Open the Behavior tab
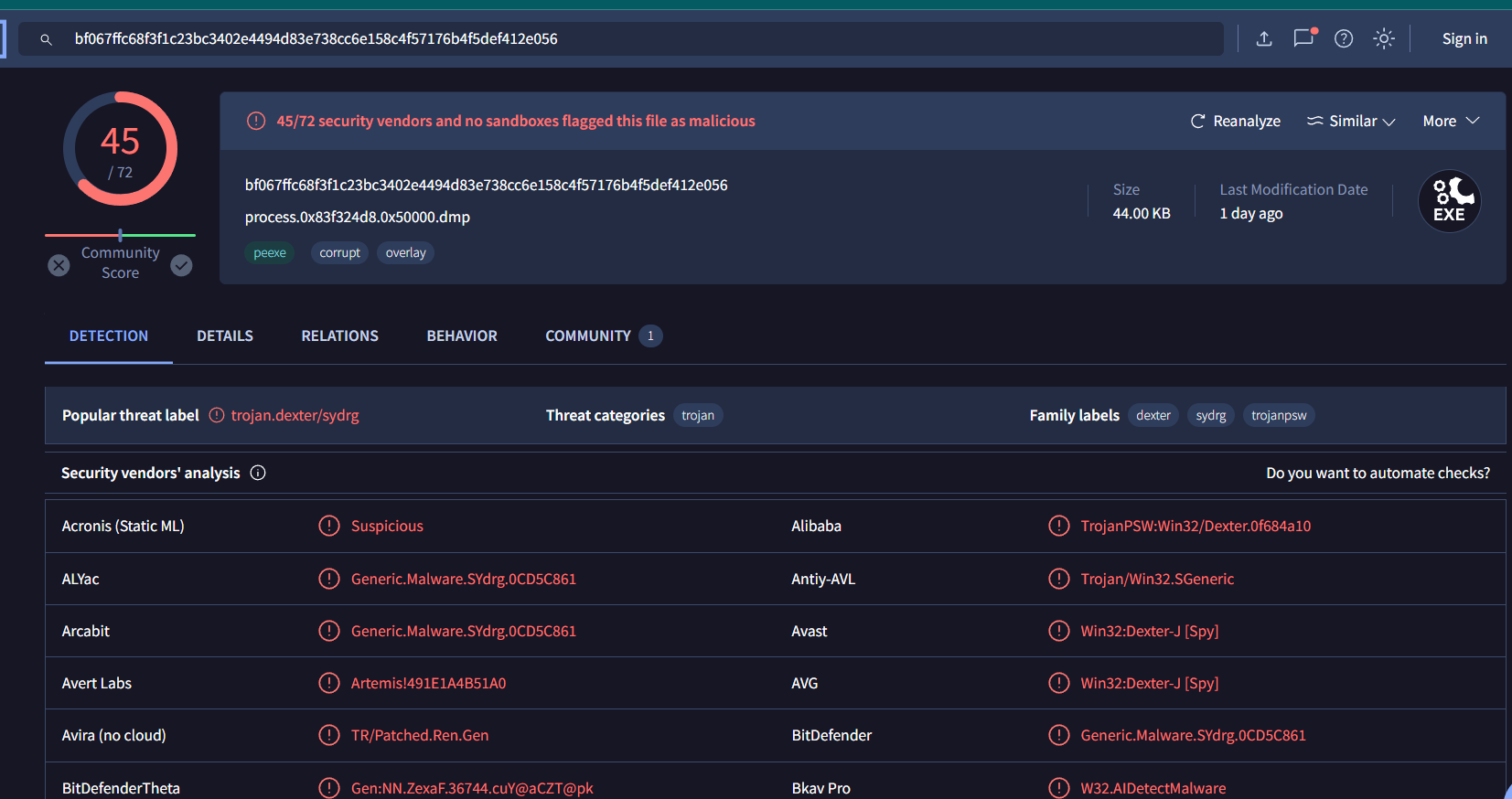The image size is (1512, 799). (x=462, y=336)
